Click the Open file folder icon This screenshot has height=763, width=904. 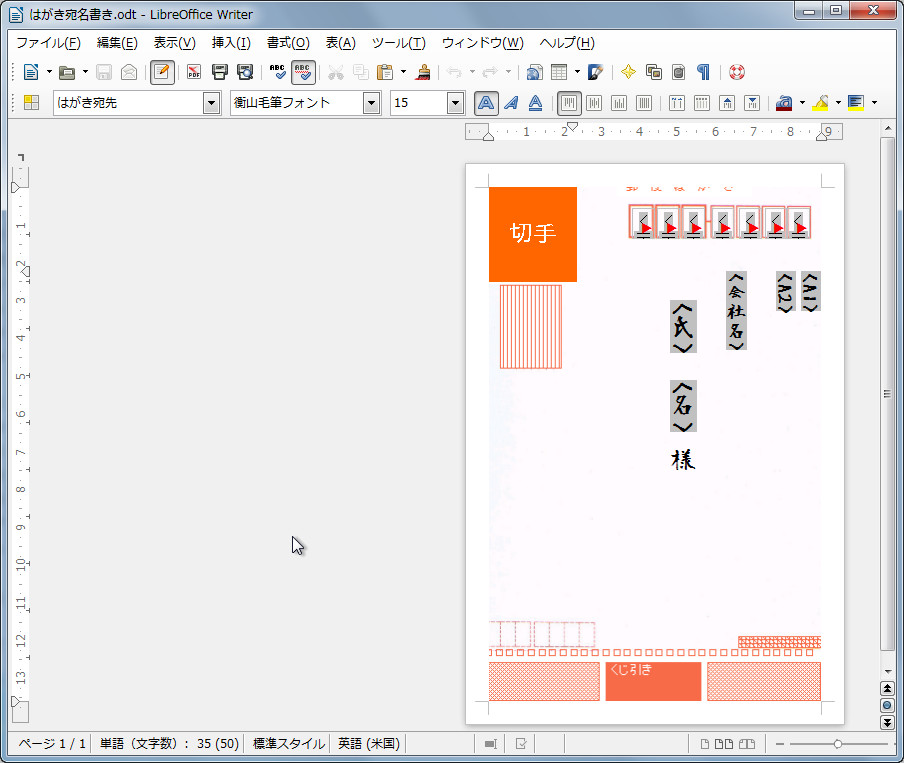point(67,72)
